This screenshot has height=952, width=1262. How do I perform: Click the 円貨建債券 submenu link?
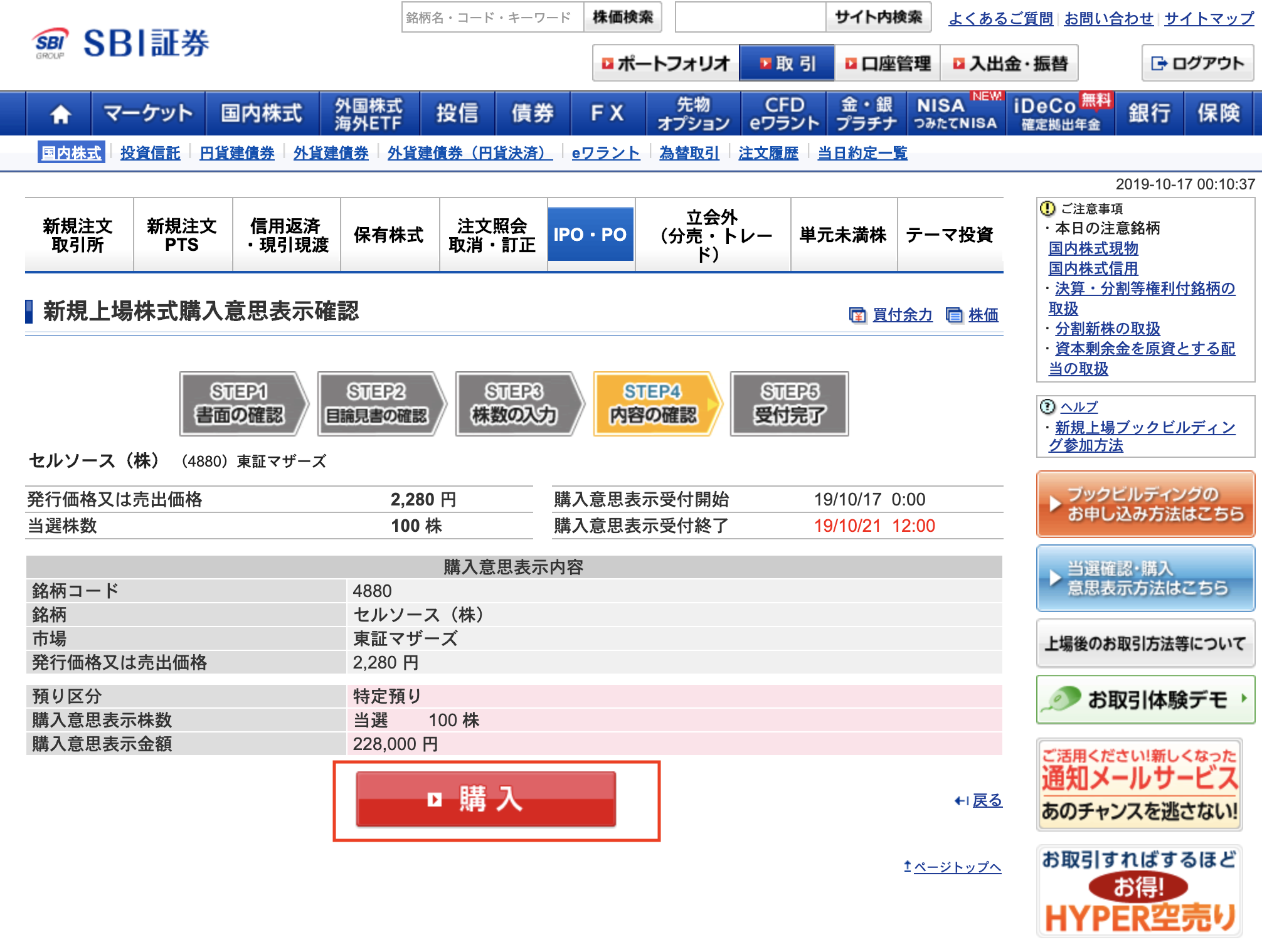click(x=237, y=153)
